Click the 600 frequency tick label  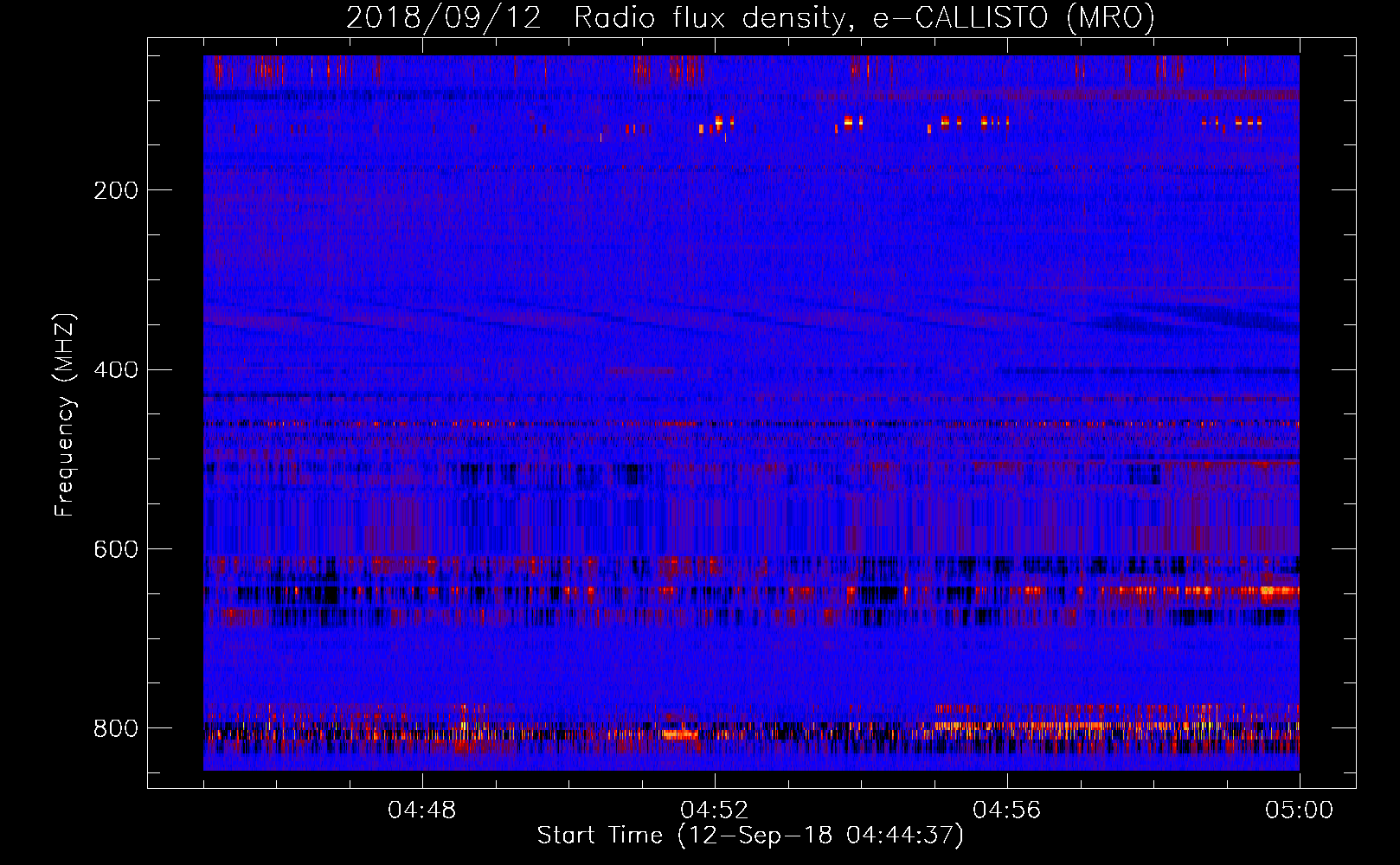(x=116, y=550)
